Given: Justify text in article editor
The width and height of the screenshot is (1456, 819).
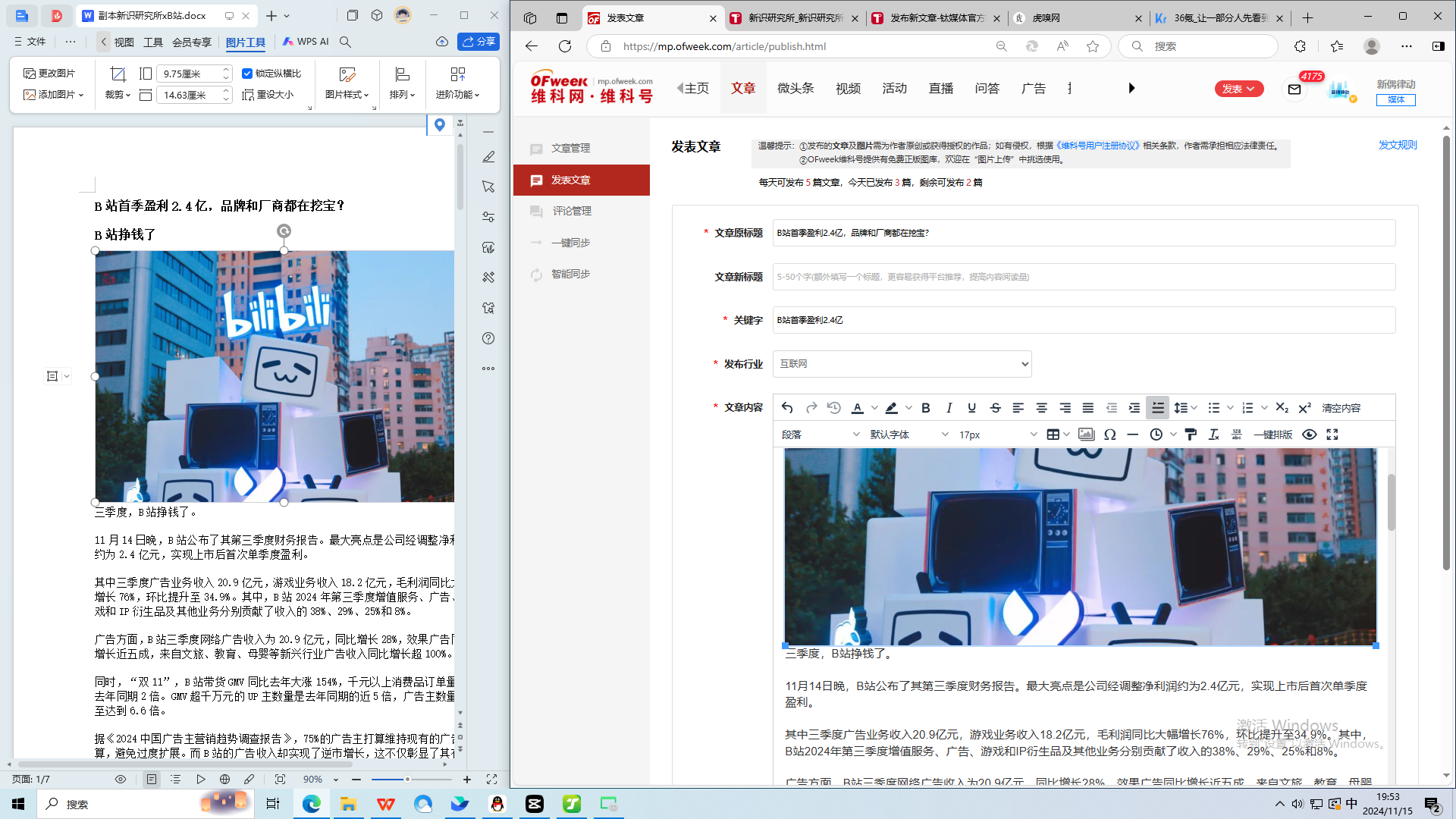Looking at the screenshot, I should coord(1088,408).
